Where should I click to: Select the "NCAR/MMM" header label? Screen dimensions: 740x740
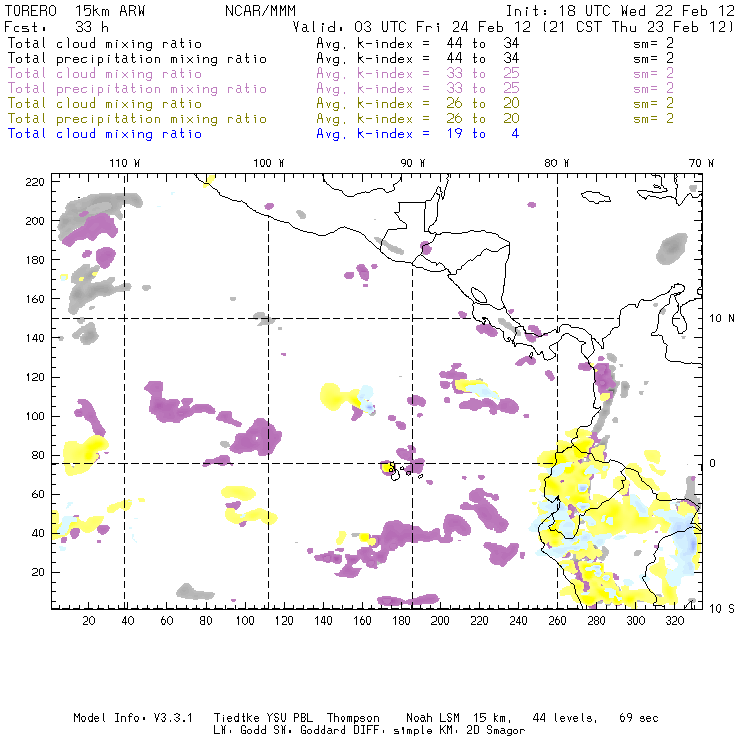coord(261,11)
